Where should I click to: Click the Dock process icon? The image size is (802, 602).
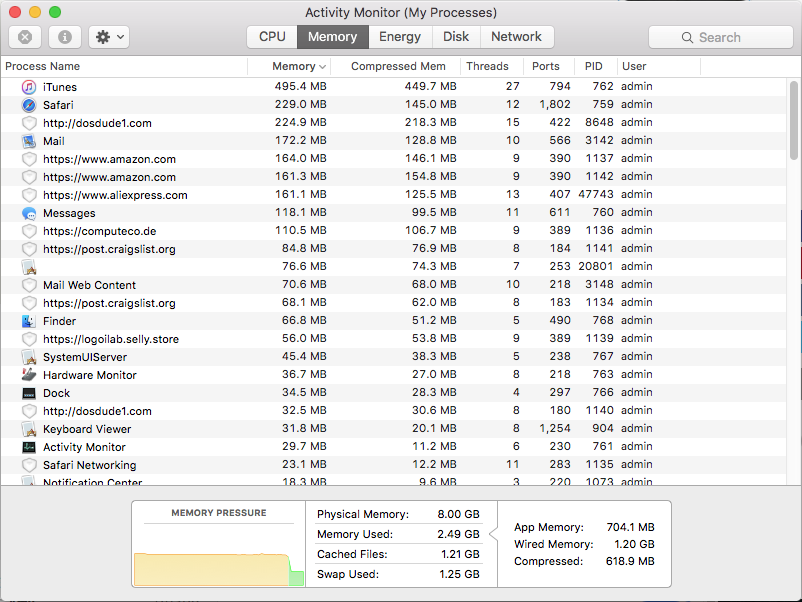pyautogui.click(x=29, y=393)
